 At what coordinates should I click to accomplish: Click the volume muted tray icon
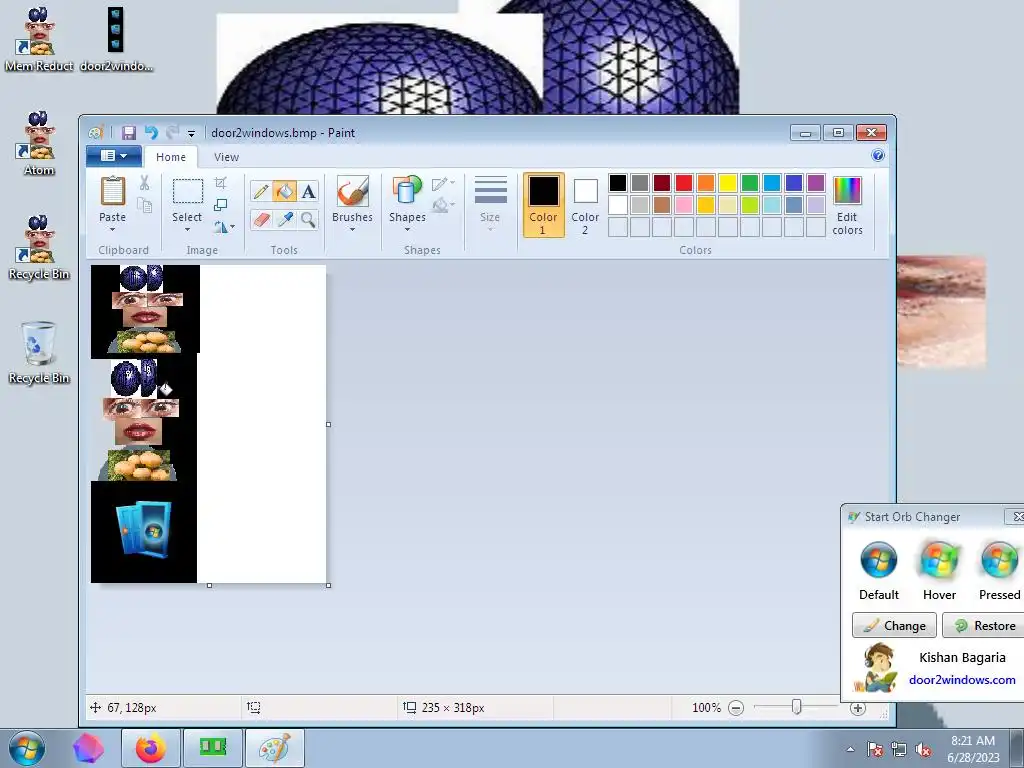pos(923,750)
